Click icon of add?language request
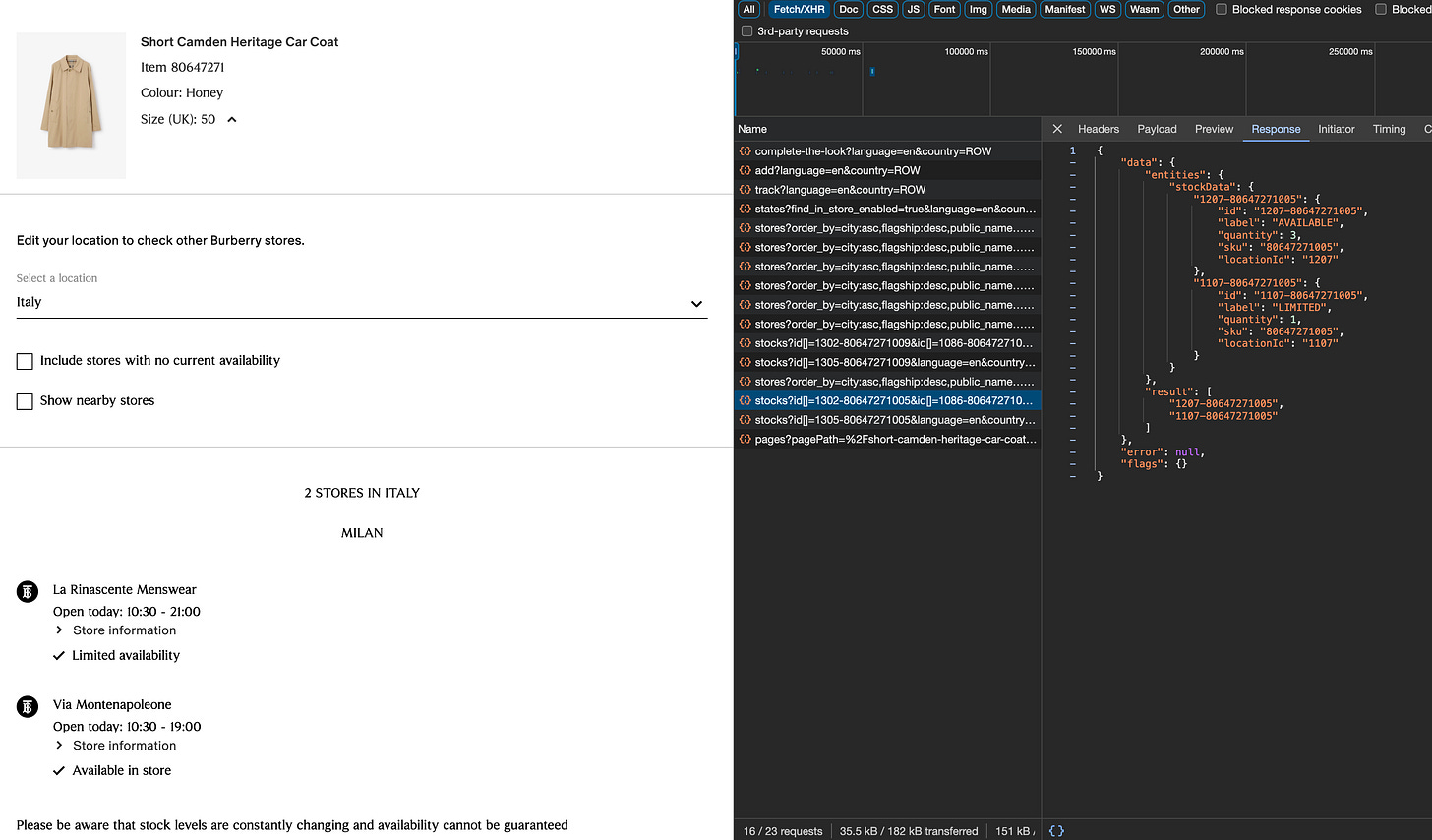Image resolution: width=1432 pixels, height=840 pixels. 746,170
